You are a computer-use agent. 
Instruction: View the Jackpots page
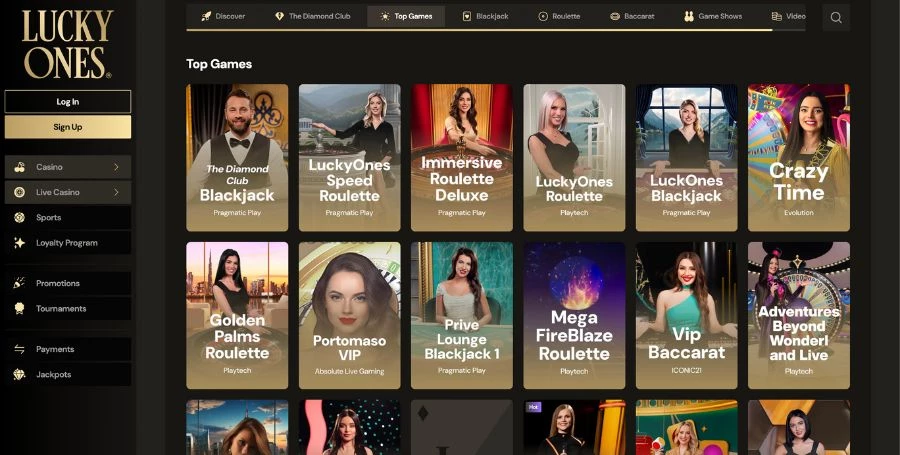coord(68,374)
